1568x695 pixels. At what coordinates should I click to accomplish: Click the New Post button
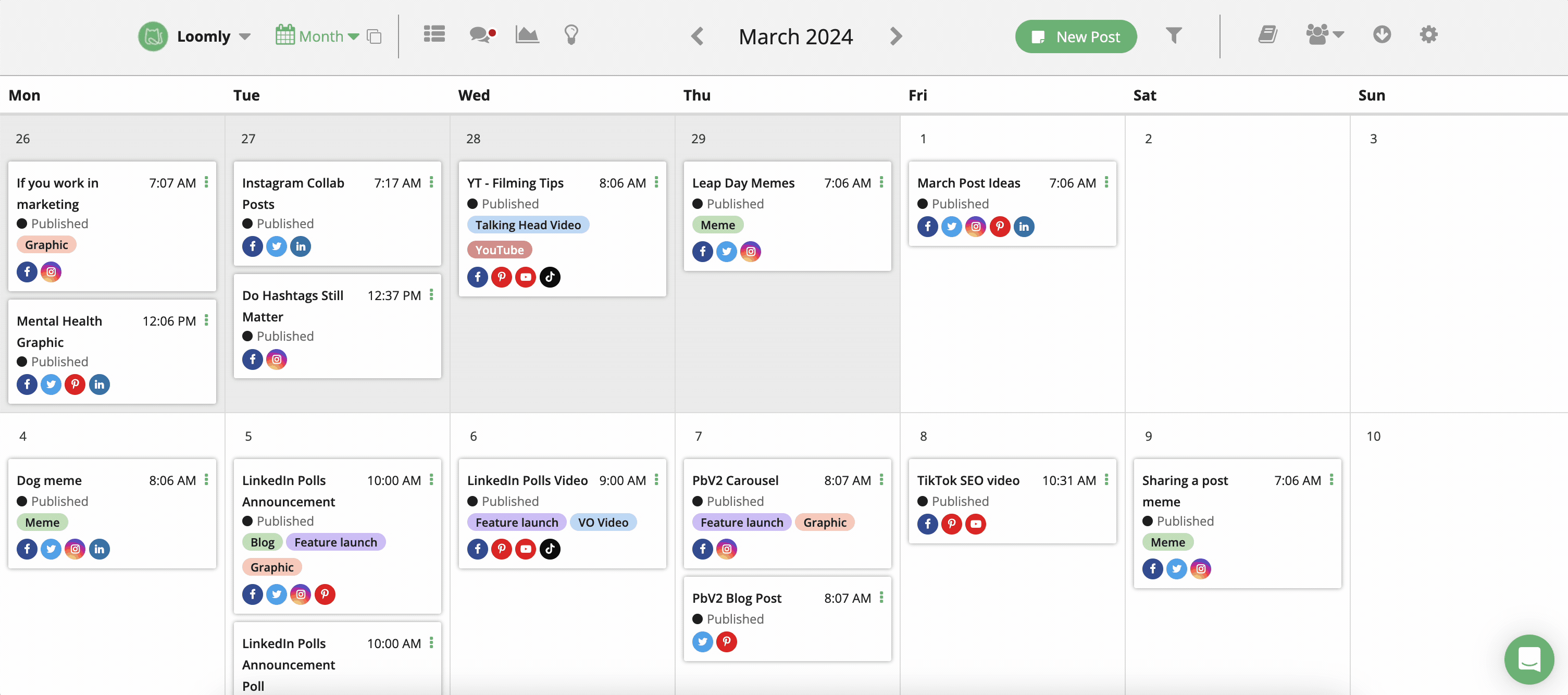click(x=1076, y=36)
